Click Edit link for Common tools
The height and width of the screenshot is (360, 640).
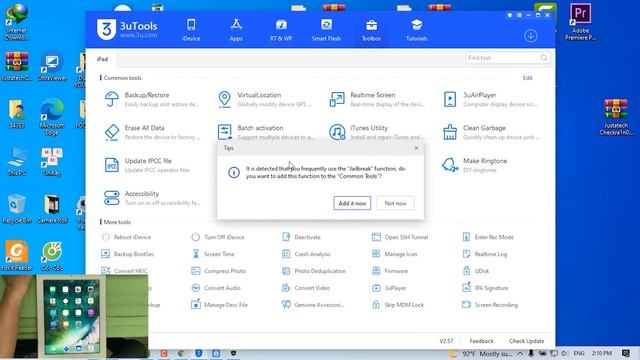(x=527, y=78)
